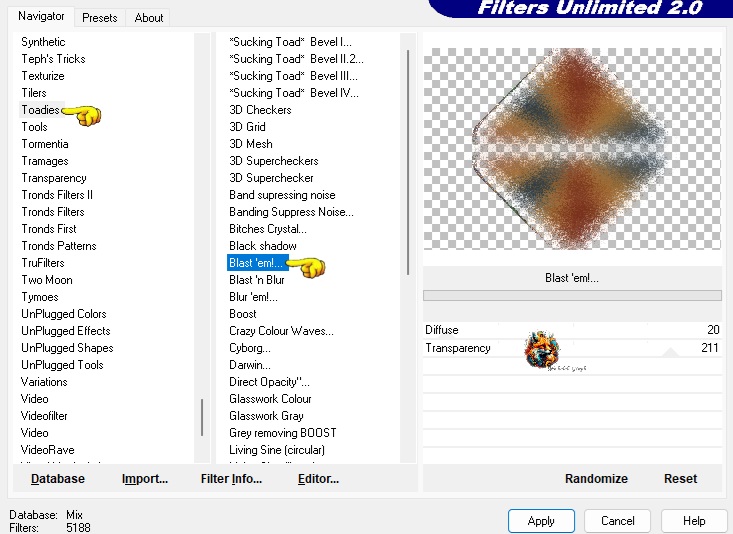Select the Navigator tab
Screen dimensions: 733x534
[x=41, y=16]
